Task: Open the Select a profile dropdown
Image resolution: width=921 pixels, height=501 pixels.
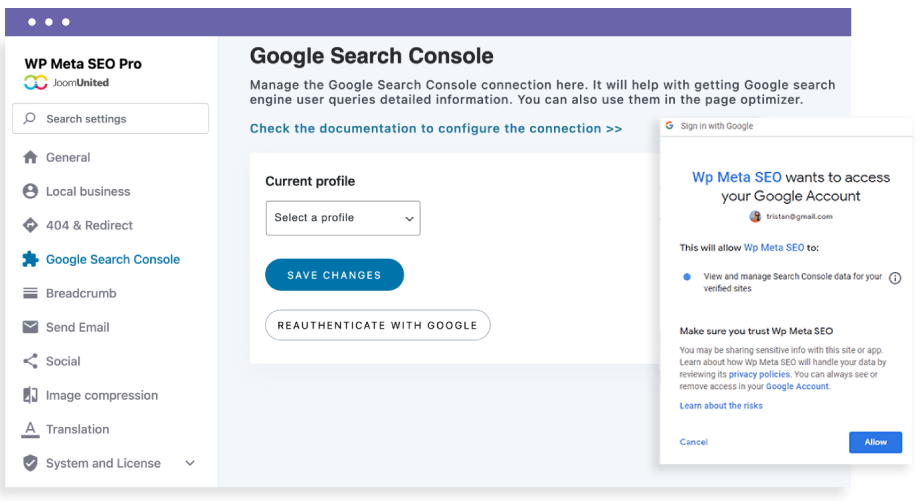Action: (343, 218)
